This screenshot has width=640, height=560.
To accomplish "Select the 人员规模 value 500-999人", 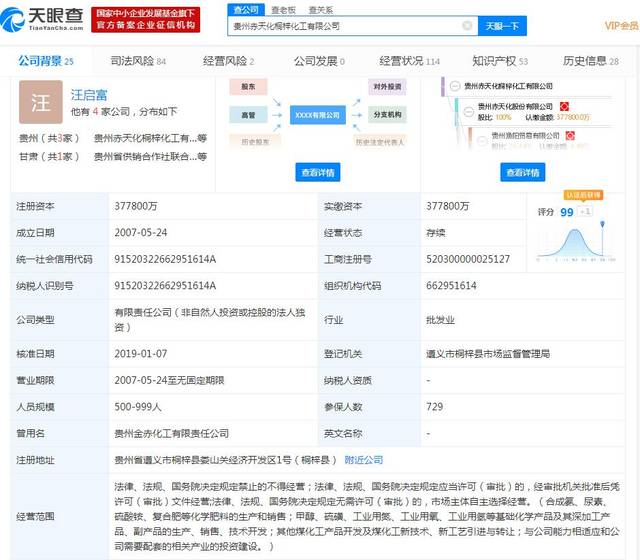I will click(138, 407).
